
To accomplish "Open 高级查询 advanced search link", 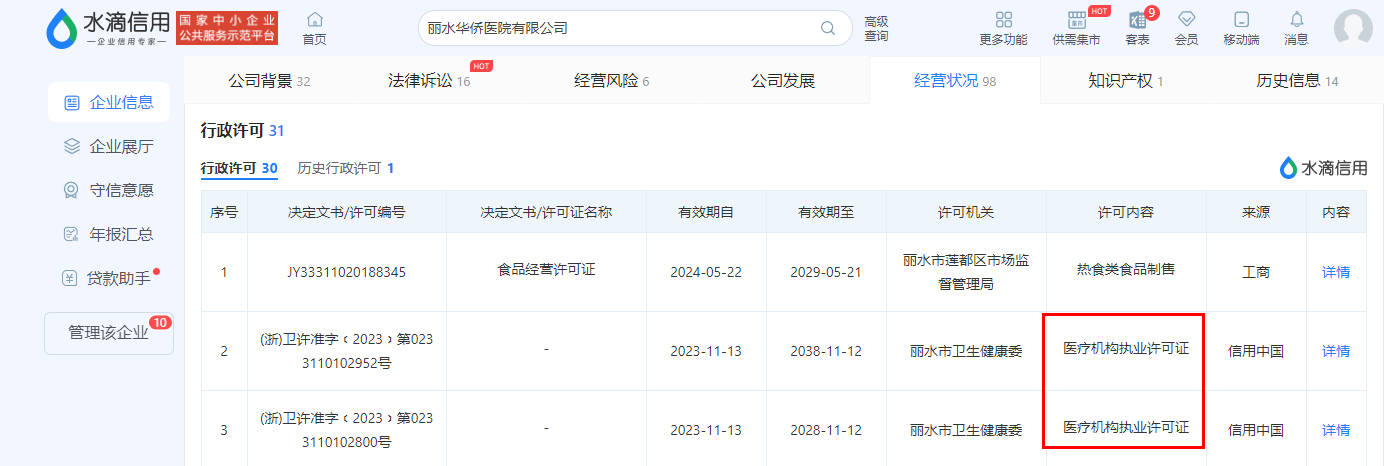I will coord(876,29).
